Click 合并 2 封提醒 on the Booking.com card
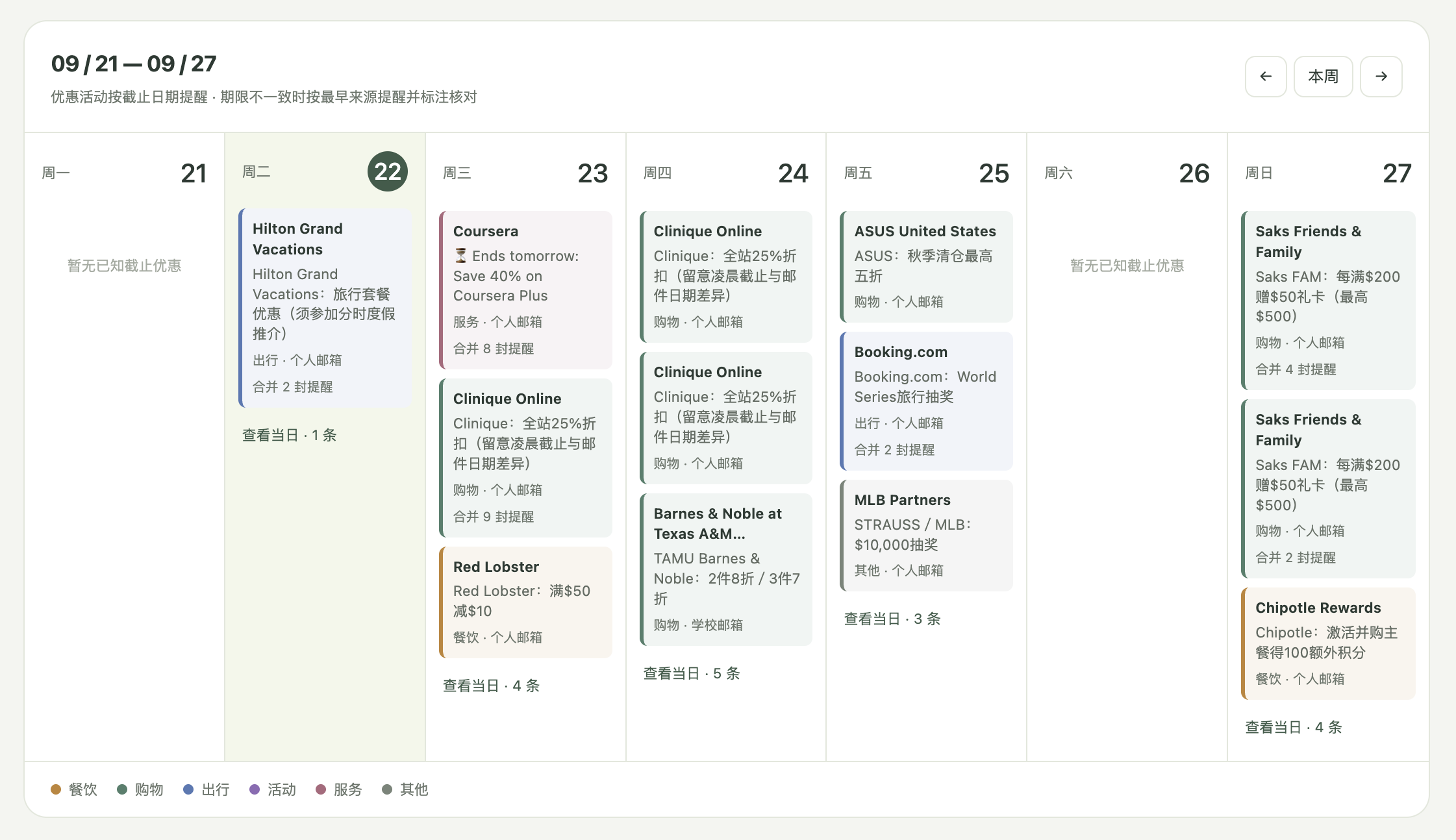The height and width of the screenshot is (840, 1456). coord(895,450)
